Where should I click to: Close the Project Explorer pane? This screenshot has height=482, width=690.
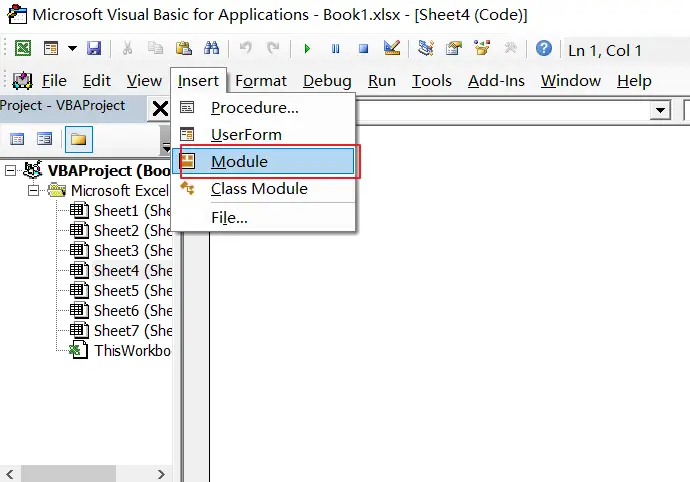(160, 108)
